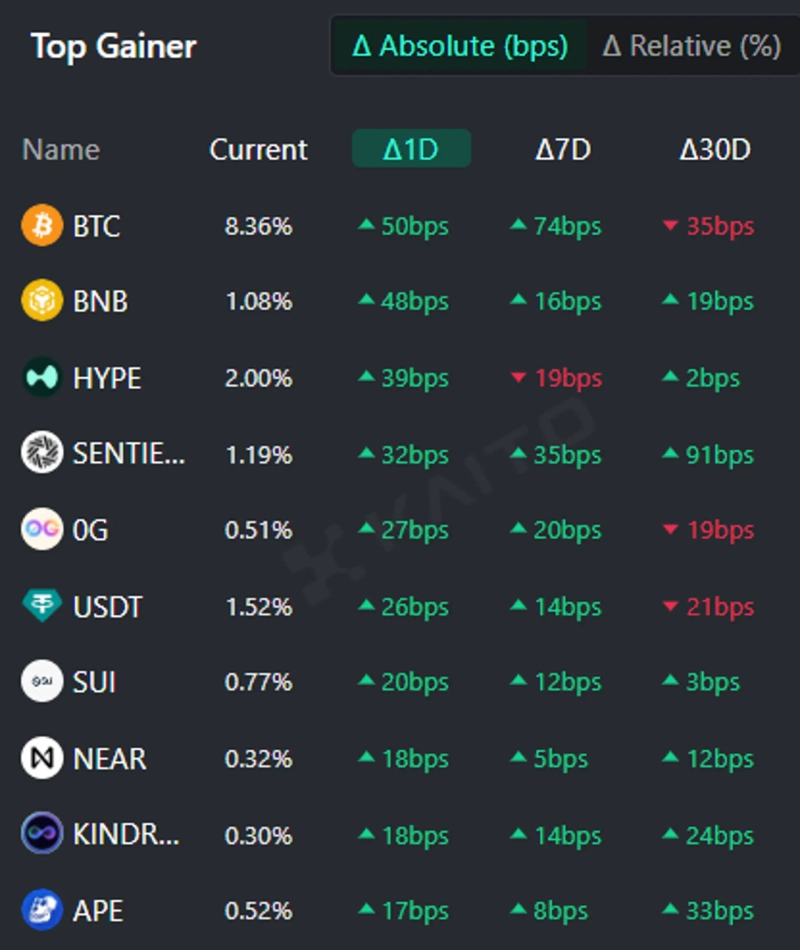
Task: Switch to Δ Absolute (bps) view
Action: pyautogui.click(x=460, y=46)
